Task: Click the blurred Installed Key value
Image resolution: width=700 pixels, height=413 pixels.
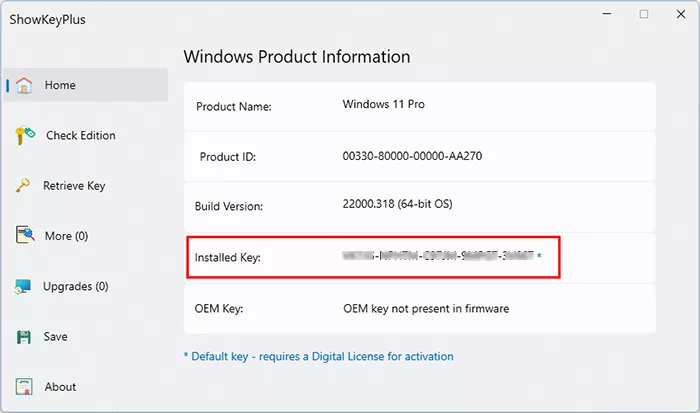Action: coord(438,257)
